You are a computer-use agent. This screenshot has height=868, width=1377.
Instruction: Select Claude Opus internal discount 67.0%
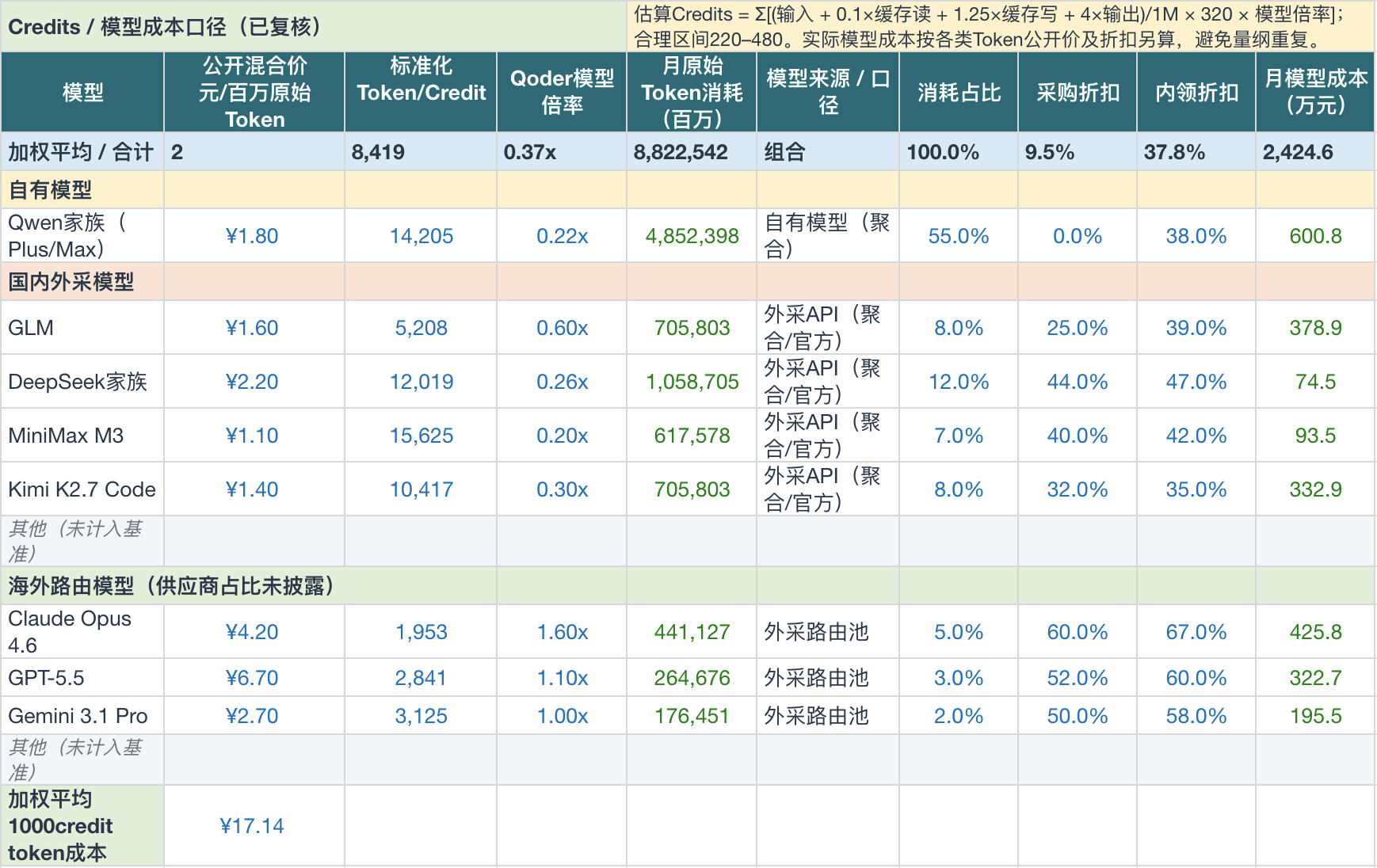(1196, 632)
